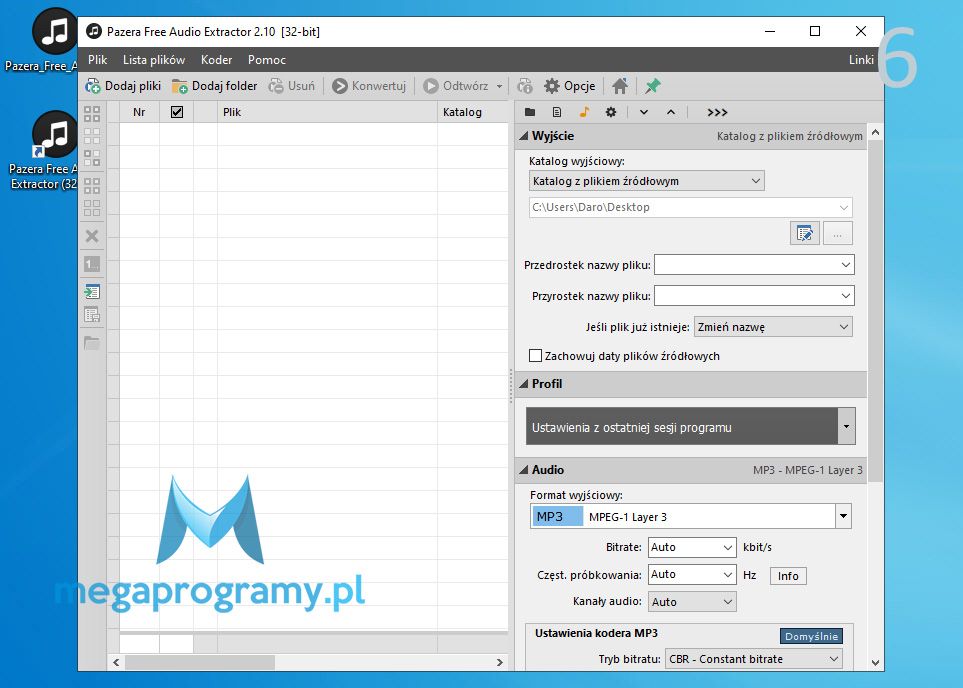Play file with the Odtwórz icon
Image resolution: width=963 pixels, height=688 pixels.
click(x=431, y=86)
